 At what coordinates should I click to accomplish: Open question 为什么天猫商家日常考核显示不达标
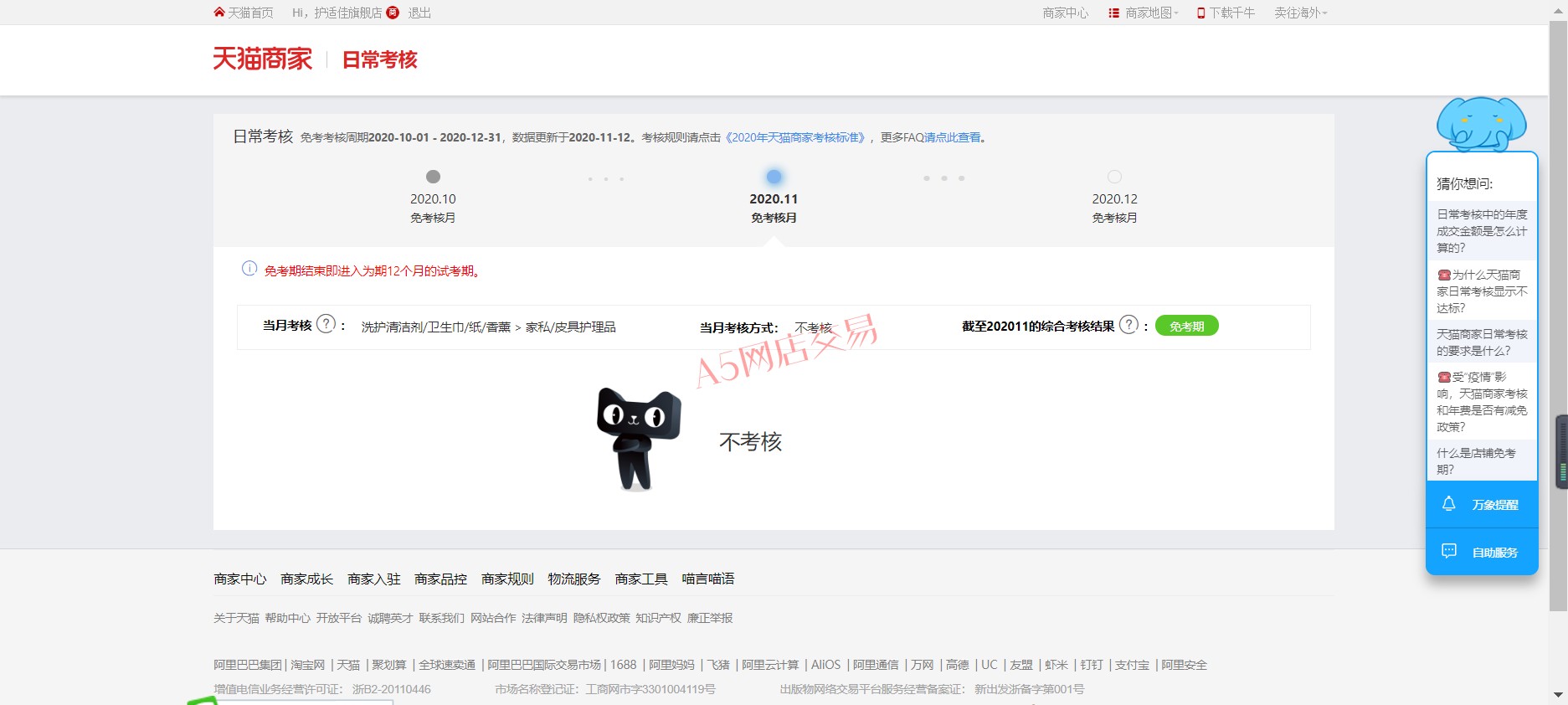(1482, 291)
